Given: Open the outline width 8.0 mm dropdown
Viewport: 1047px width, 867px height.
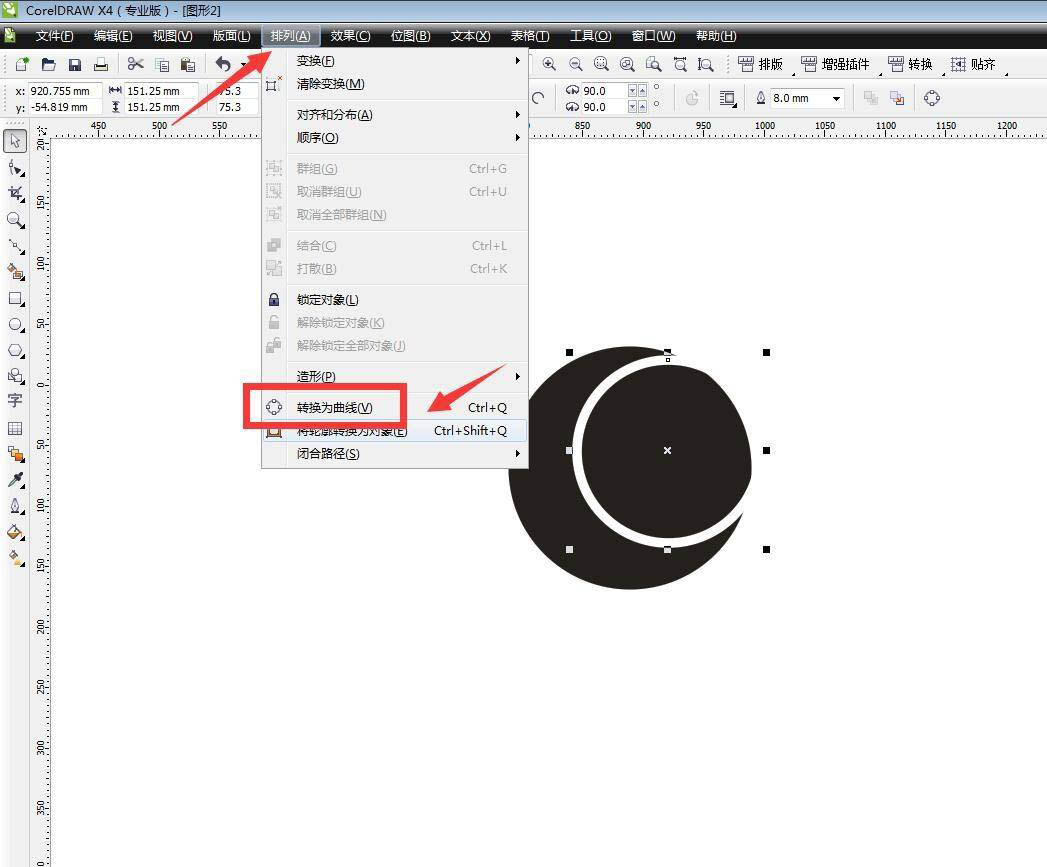Looking at the screenshot, I should (x=836, y=99).
